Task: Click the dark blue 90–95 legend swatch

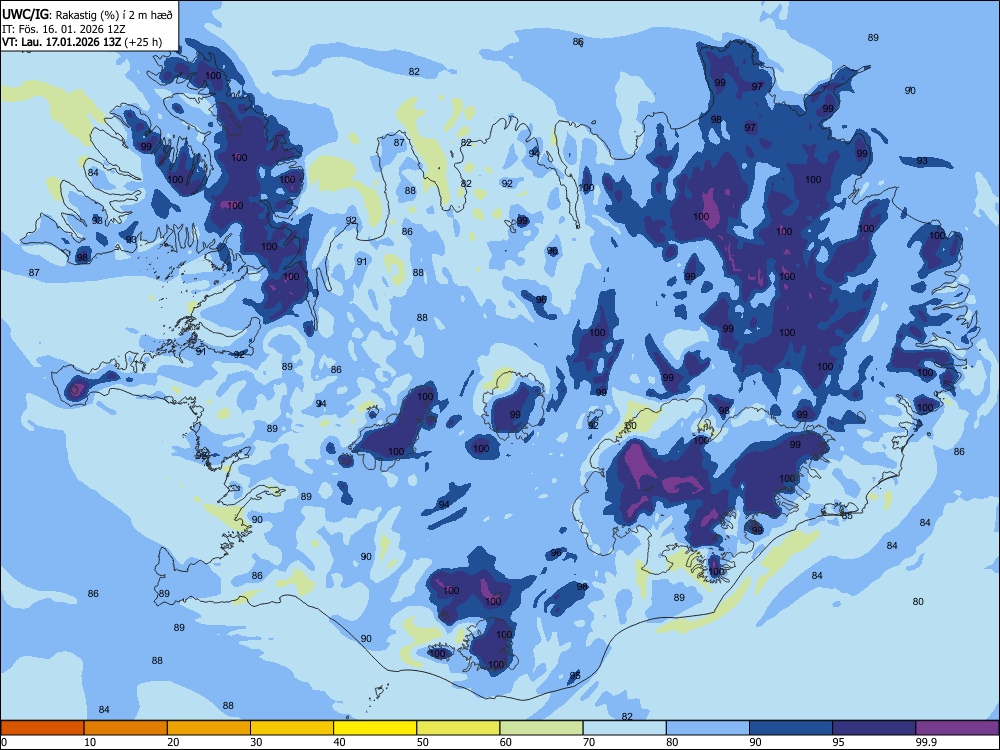Action: pos(791,728)
